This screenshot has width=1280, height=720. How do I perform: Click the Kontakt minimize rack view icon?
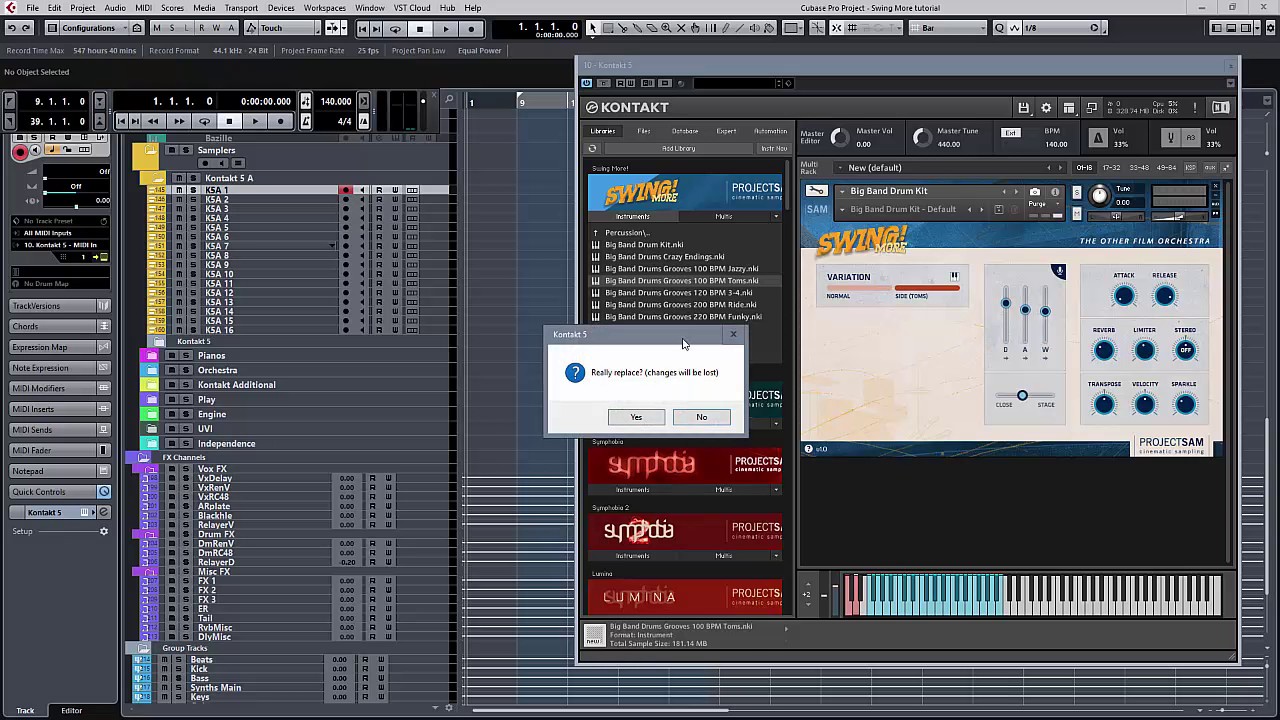(x=1092, y=108)
